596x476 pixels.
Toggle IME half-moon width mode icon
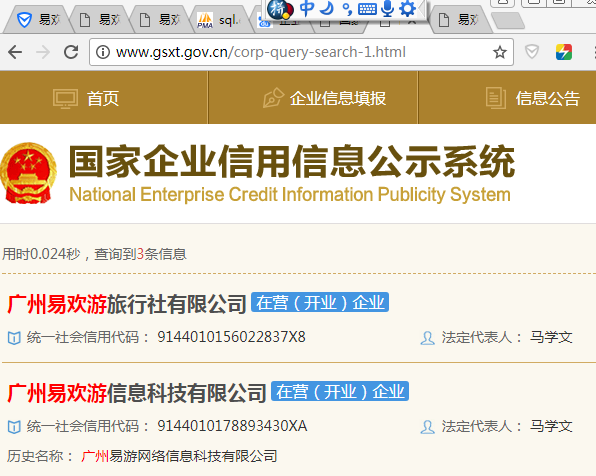tap(327, 8)
